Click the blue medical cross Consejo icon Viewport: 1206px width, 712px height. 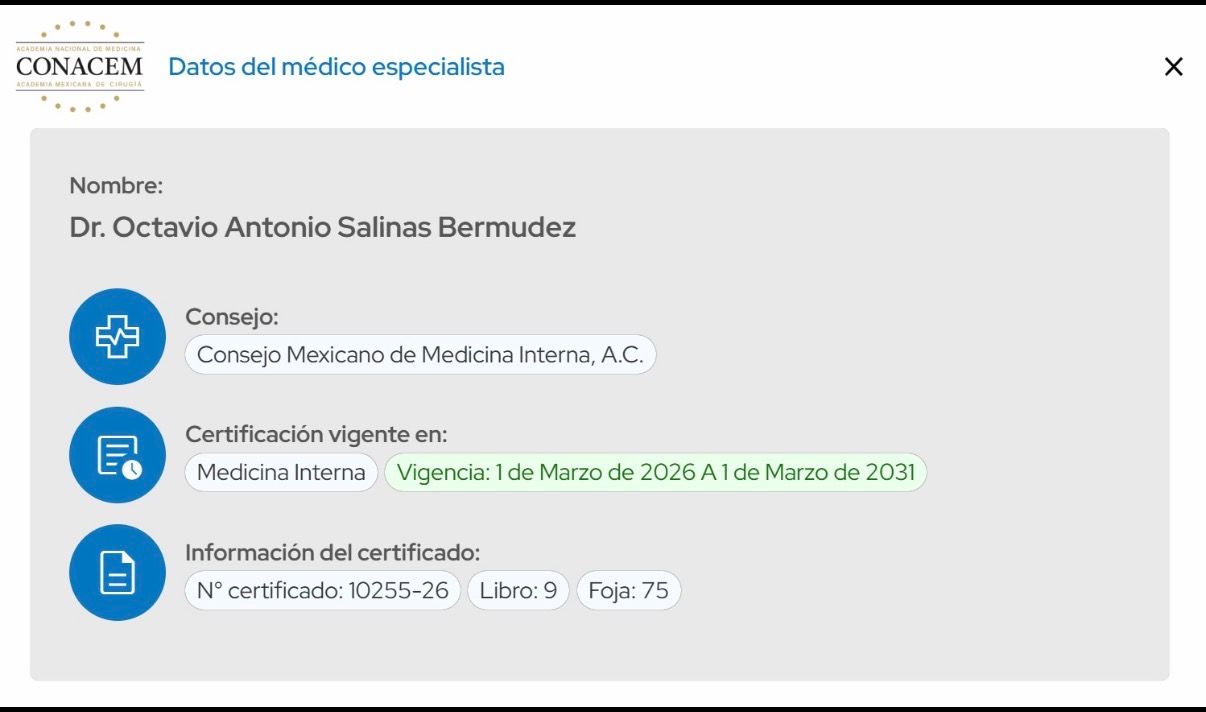coord(116,337)
